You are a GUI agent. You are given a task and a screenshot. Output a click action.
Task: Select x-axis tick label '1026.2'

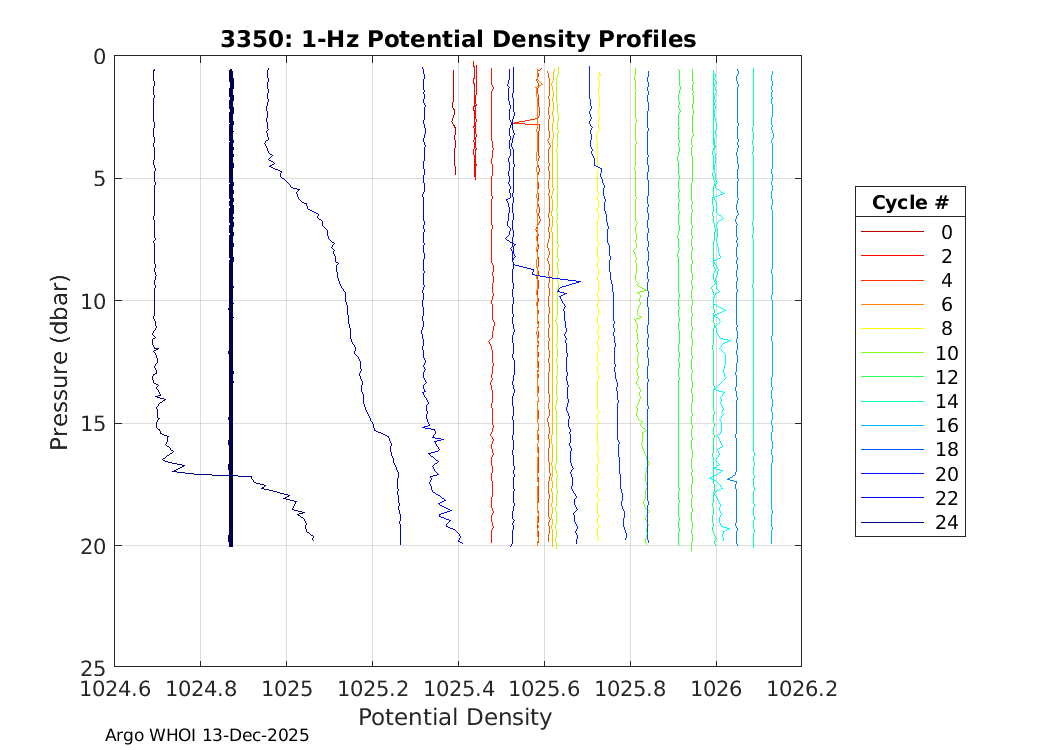coord(801,689)
